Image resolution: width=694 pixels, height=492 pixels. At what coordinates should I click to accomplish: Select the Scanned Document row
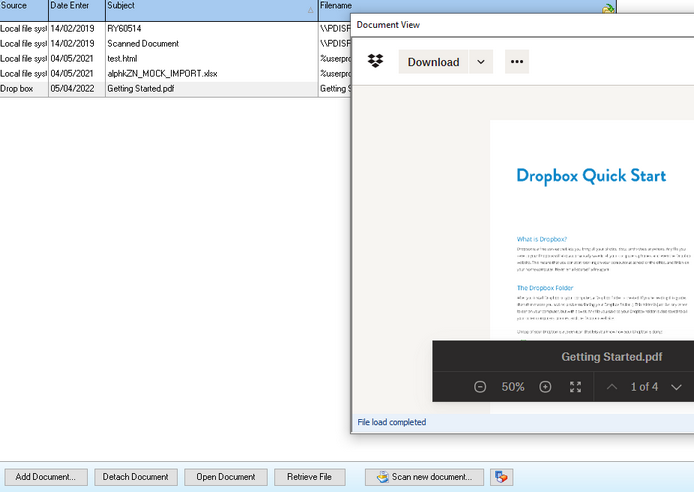(x=175, y=44)
